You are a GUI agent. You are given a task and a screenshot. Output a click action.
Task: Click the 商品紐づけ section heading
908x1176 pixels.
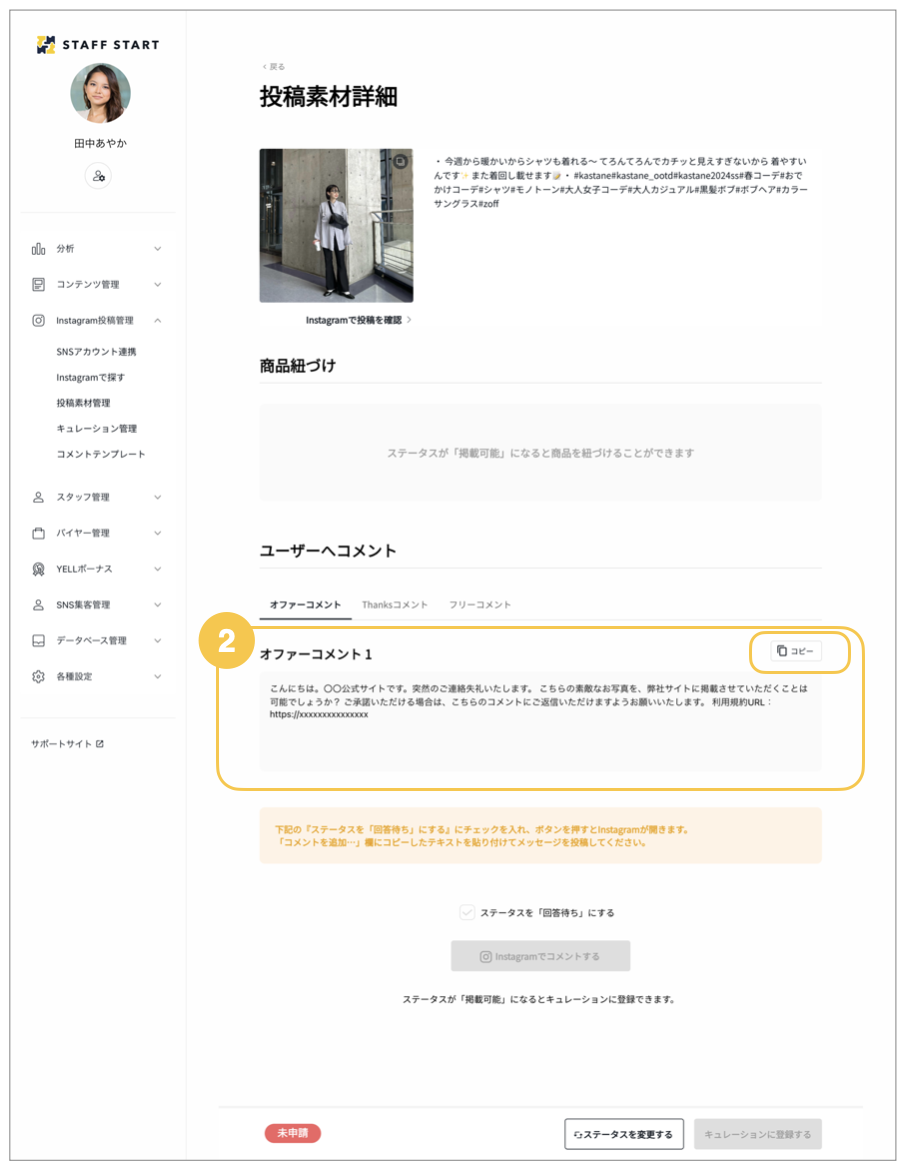(x=298, y=366)
